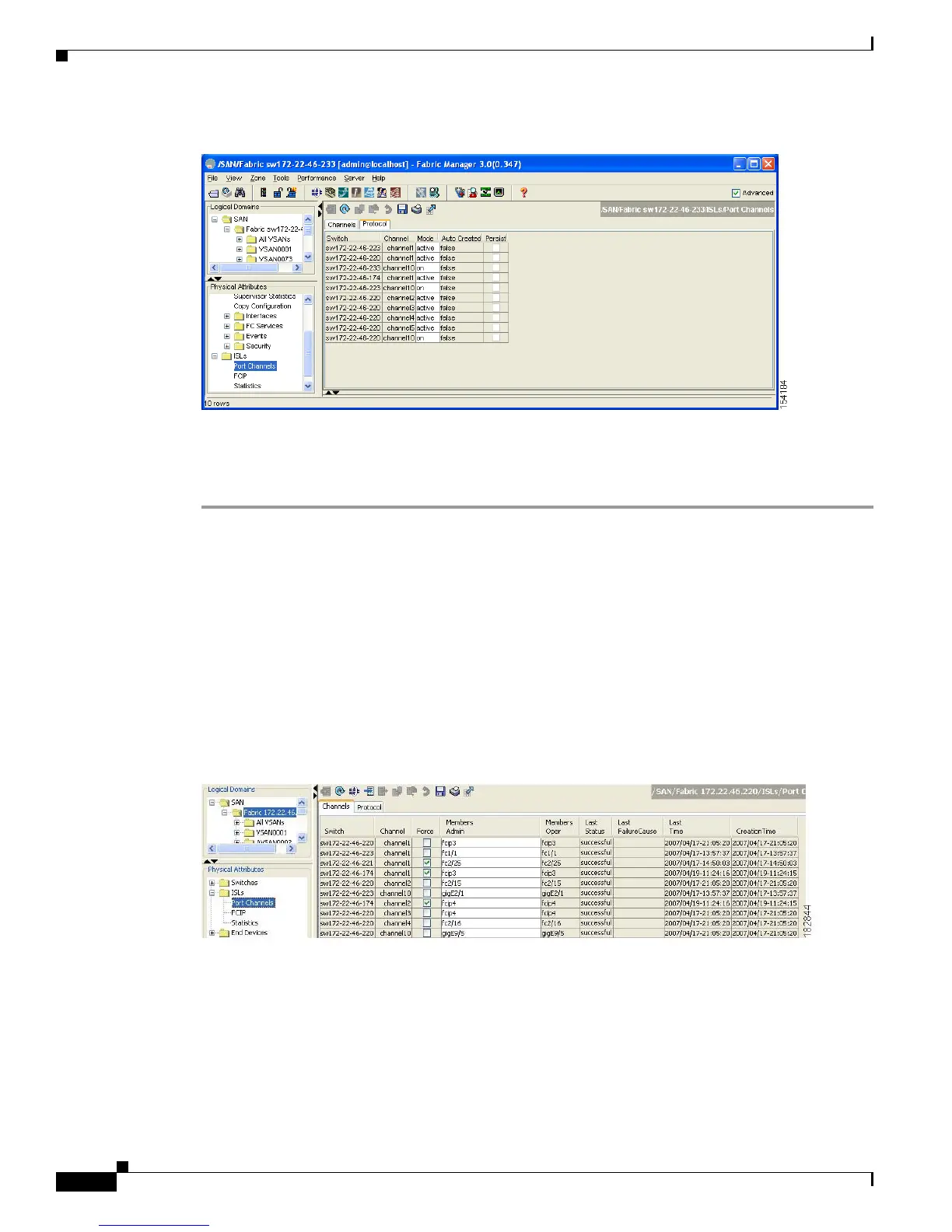
Task: Click the Print icon in the upper table toolbar
Action: tap(417, 209)
